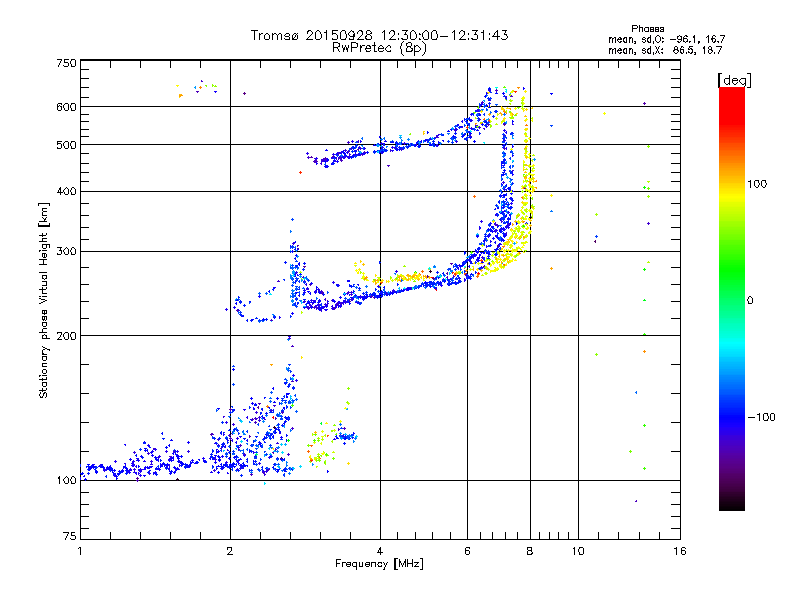Screen dimensions: 800x600
Task: Click the colorbar tick label "-100"
Action: click(761, 417)
